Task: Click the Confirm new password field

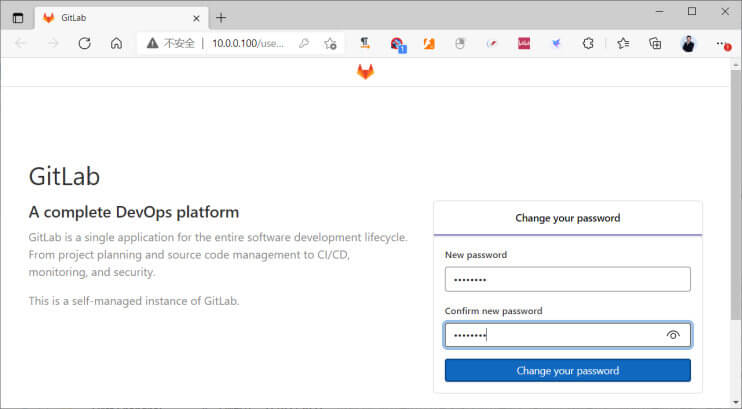Action: (567, 335)
